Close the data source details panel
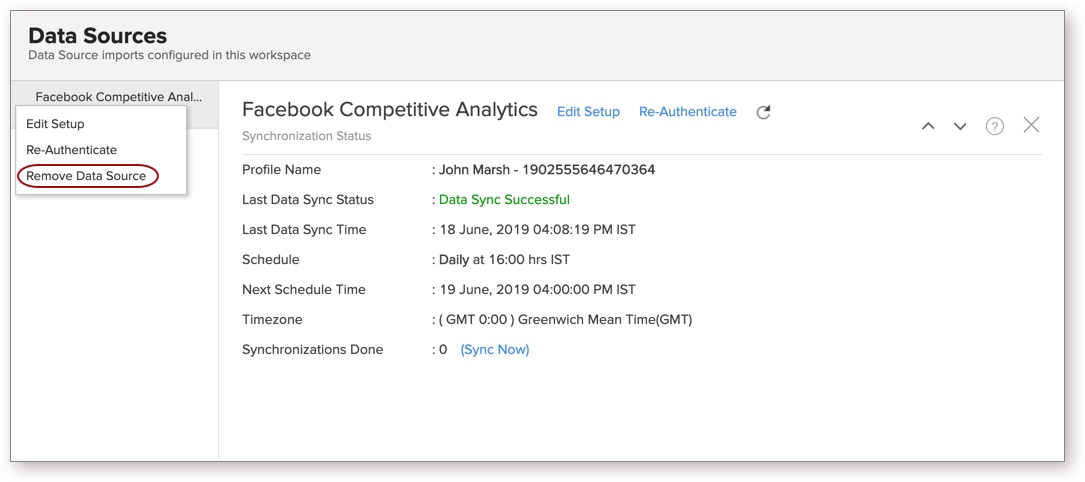 click(x=1031, y=125)
